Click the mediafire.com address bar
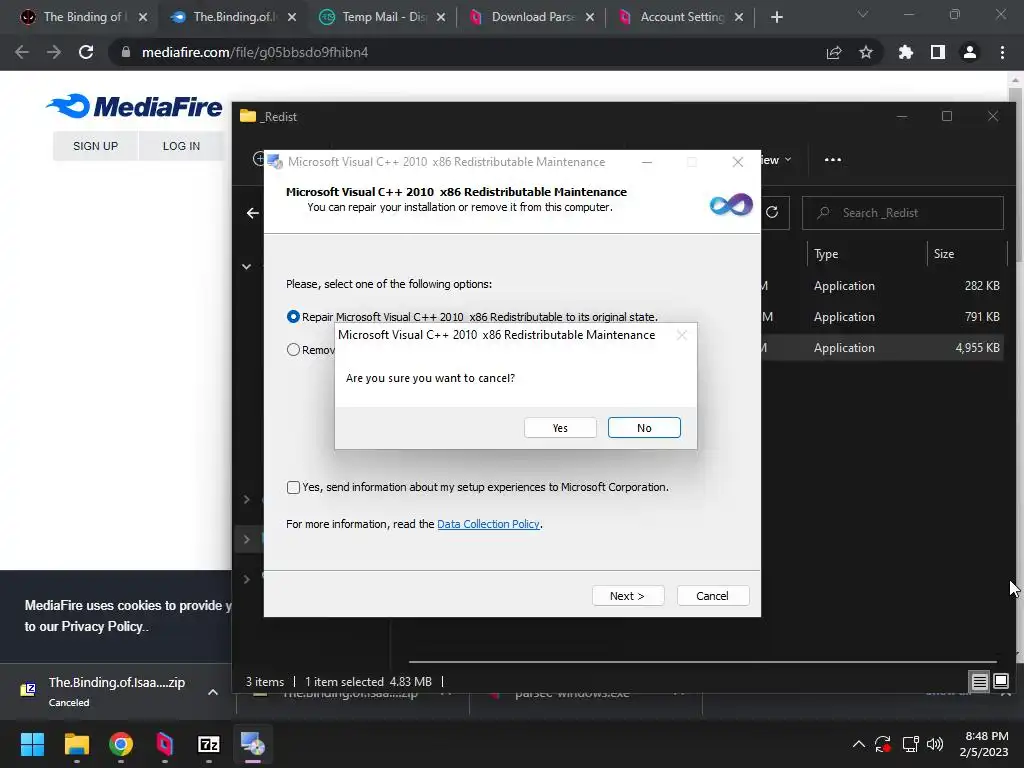 coord(457,52)
